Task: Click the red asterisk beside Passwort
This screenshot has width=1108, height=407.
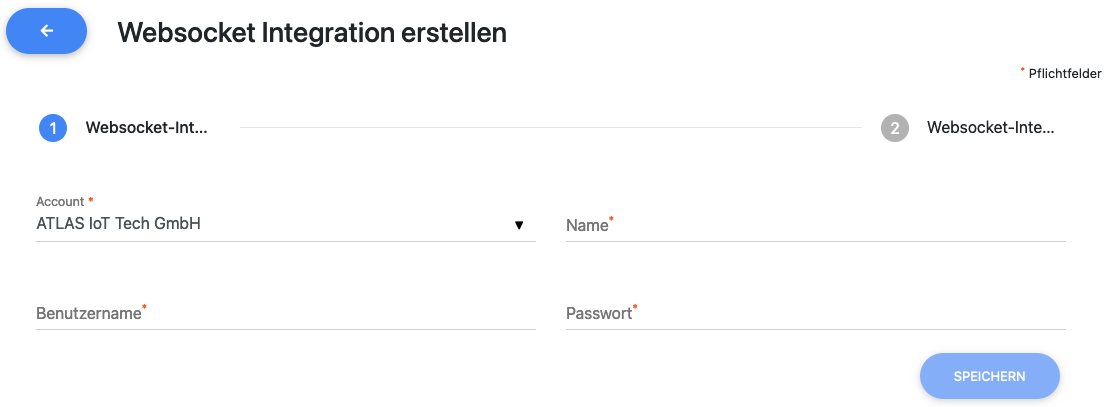Action: [635, 307]
